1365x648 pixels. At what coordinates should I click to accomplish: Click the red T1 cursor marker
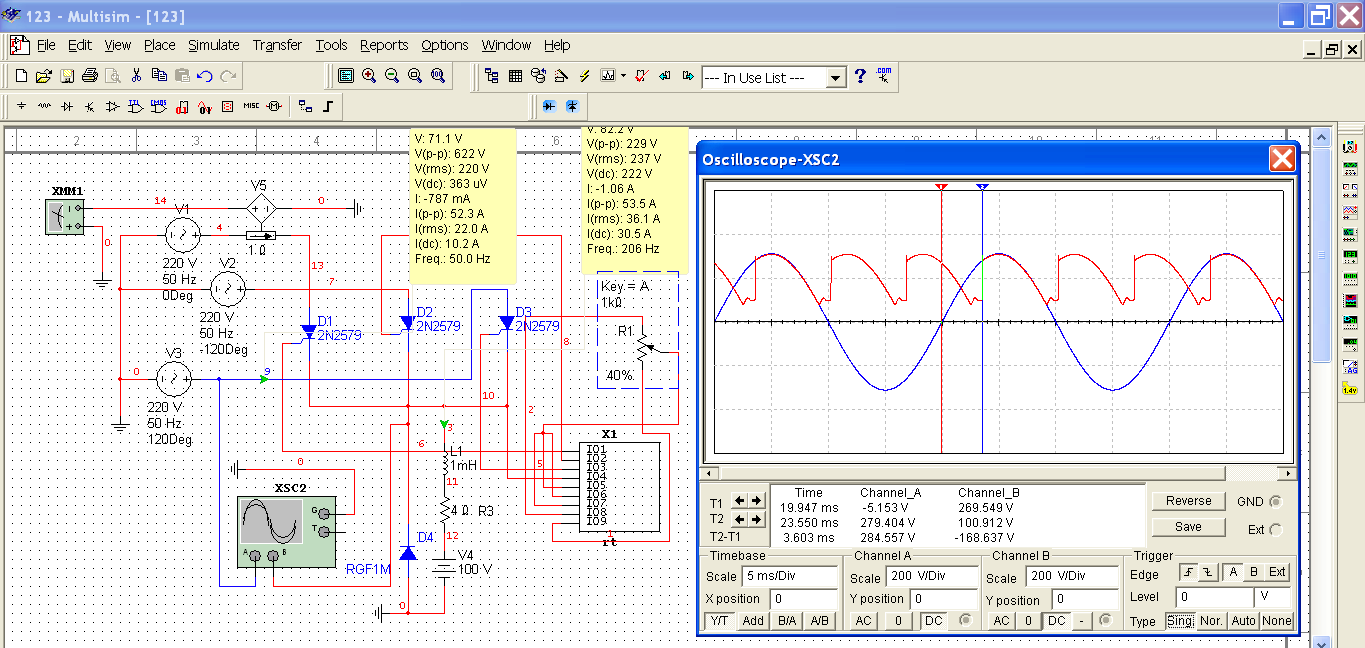[x=941, y=187]
